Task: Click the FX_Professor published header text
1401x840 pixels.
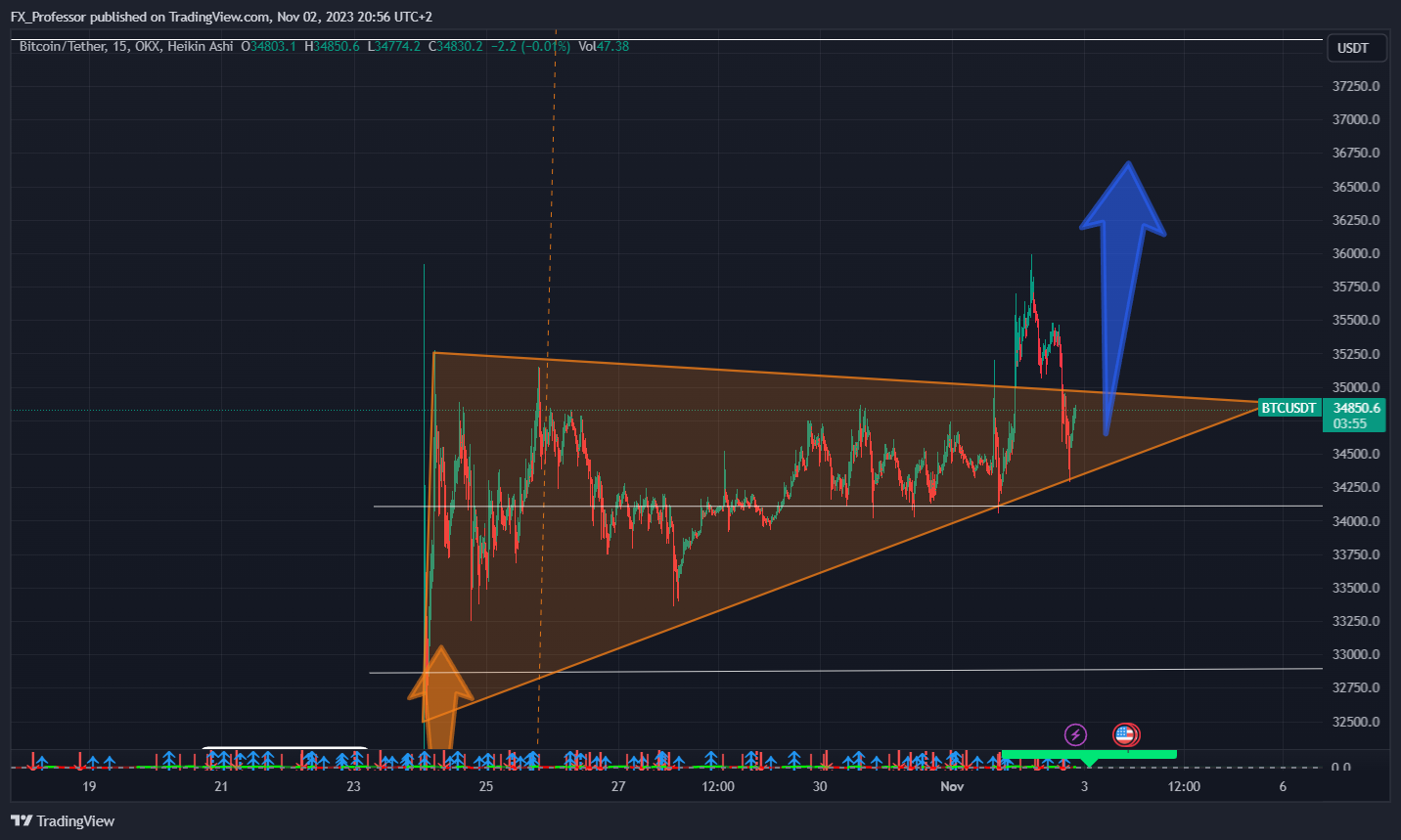Action: coord(221,17)
